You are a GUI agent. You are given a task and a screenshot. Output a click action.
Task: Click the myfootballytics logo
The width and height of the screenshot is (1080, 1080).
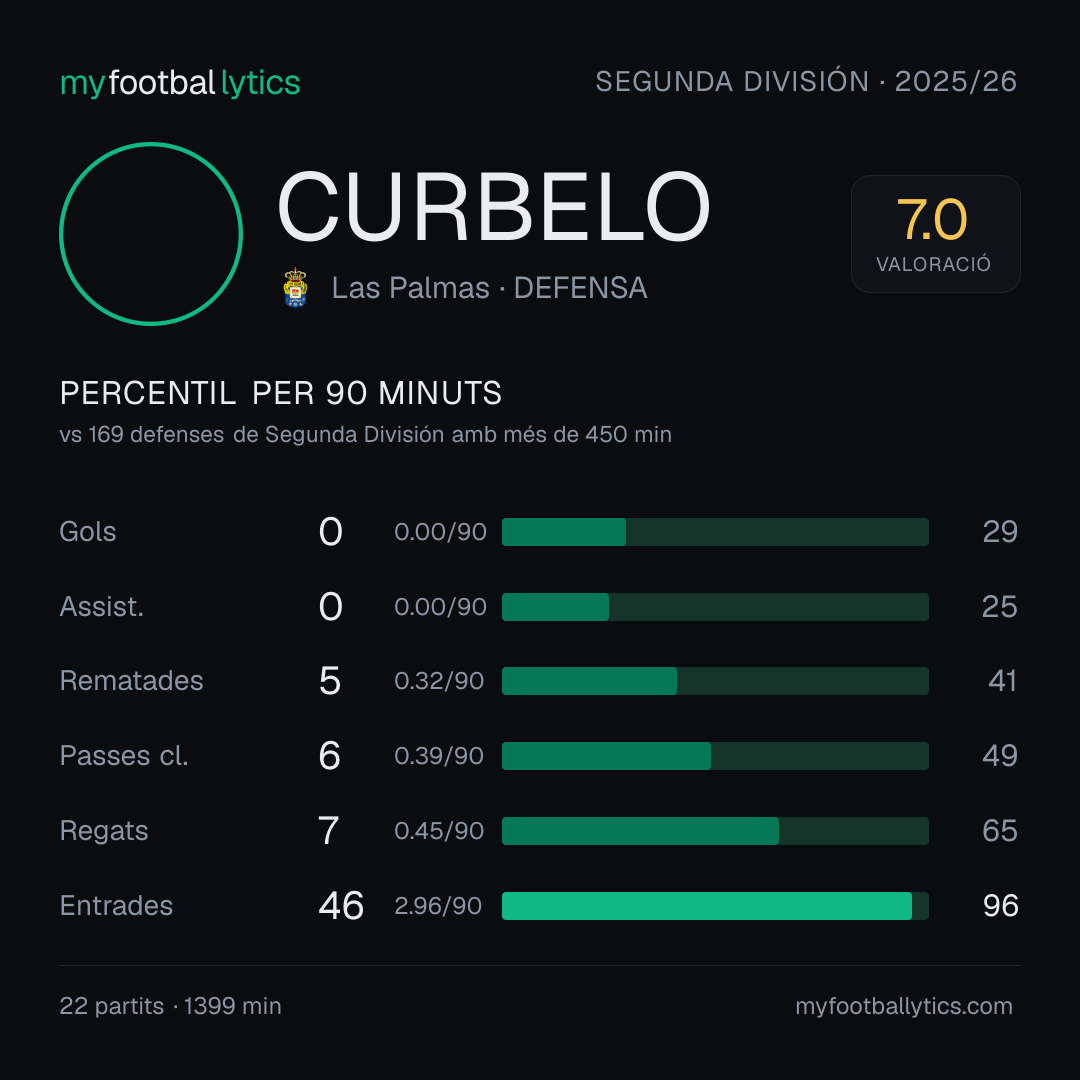(180, 83)
